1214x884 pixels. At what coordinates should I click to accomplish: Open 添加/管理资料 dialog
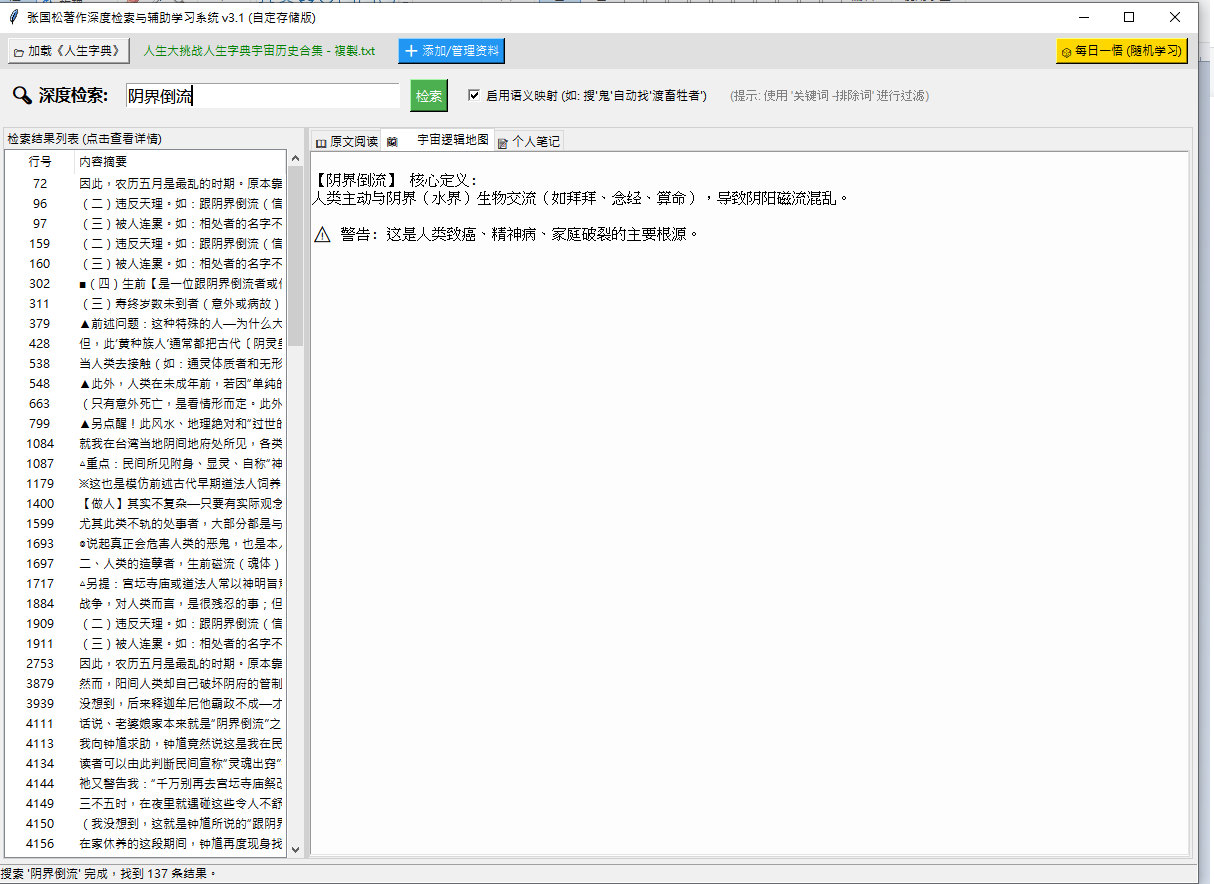(451, 51)
